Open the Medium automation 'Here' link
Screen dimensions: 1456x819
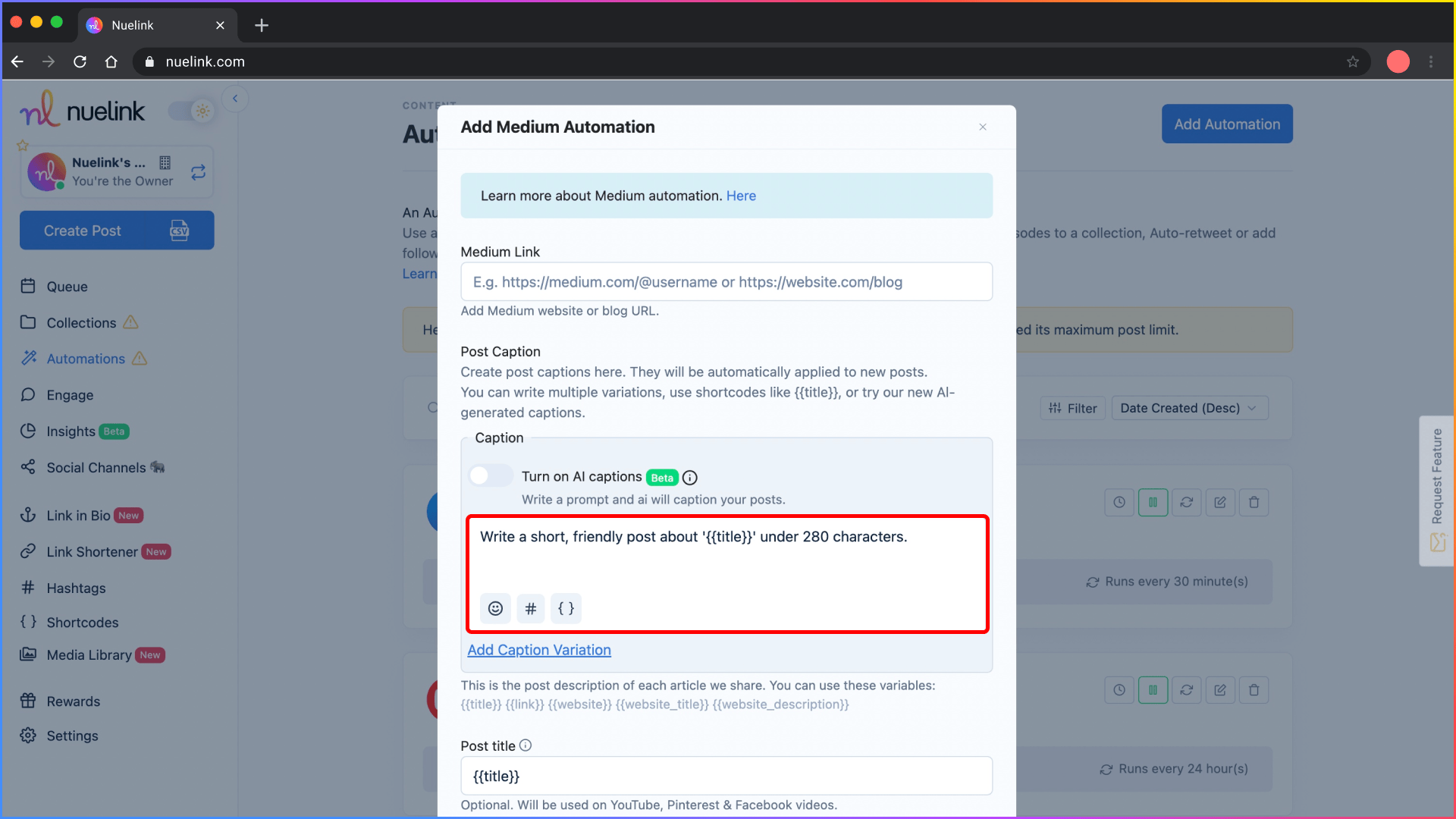point(741,196)
